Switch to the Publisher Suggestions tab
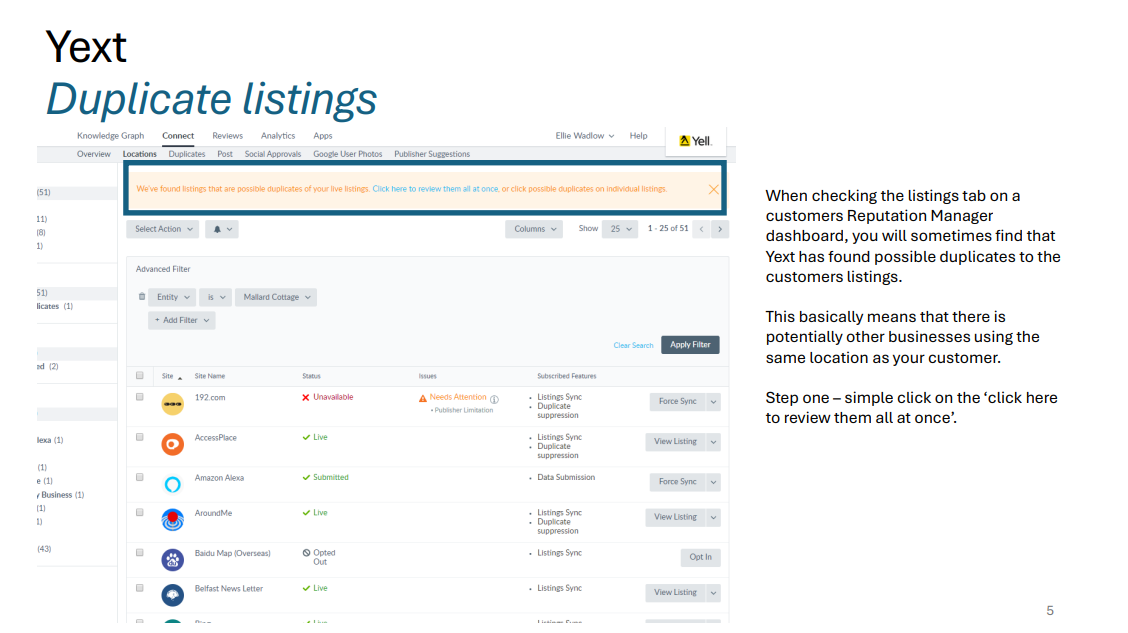 432,154
